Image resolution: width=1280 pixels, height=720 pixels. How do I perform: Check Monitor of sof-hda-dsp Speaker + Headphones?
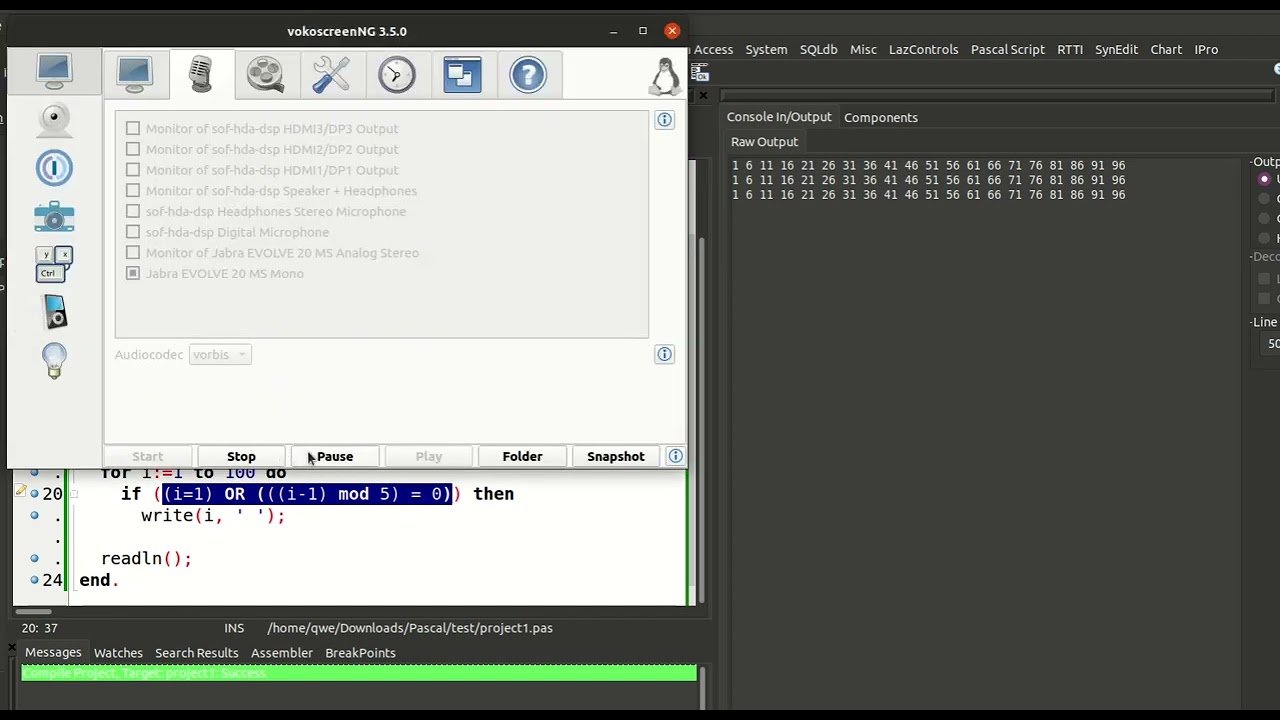point(133,190)
